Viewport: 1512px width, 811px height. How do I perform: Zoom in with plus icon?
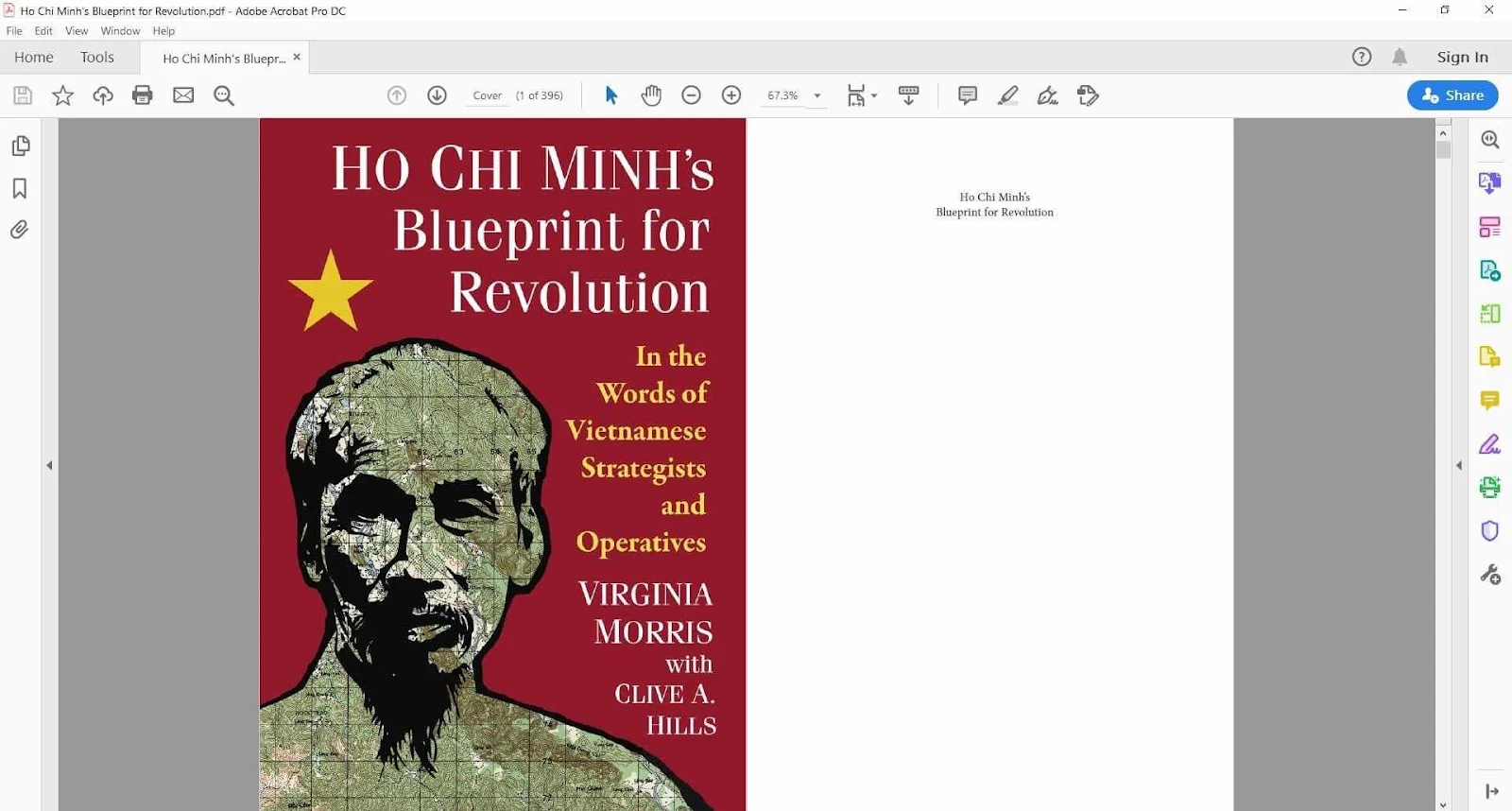click(731, 95)
